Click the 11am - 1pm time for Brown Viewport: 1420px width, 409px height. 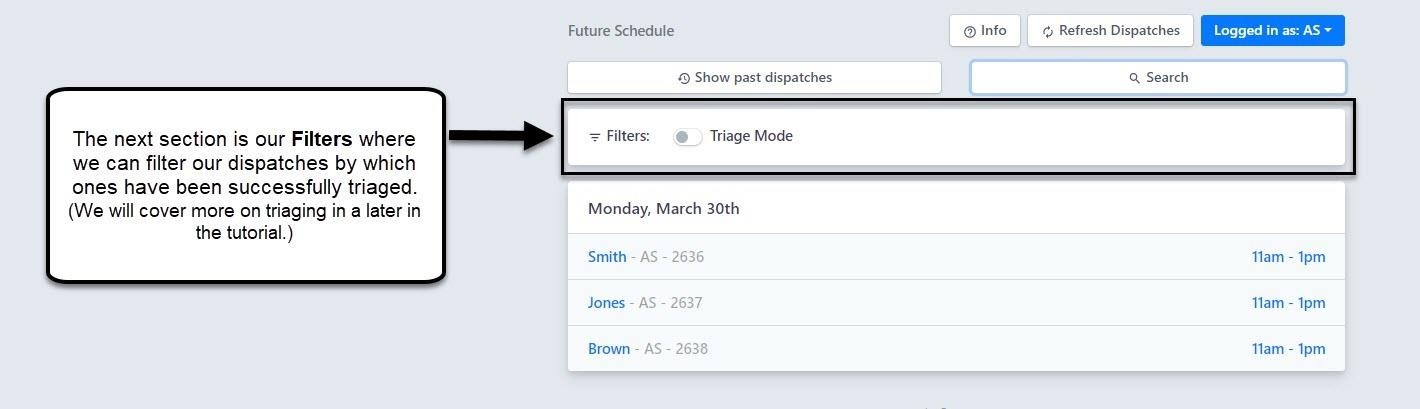pos(1288,349)
